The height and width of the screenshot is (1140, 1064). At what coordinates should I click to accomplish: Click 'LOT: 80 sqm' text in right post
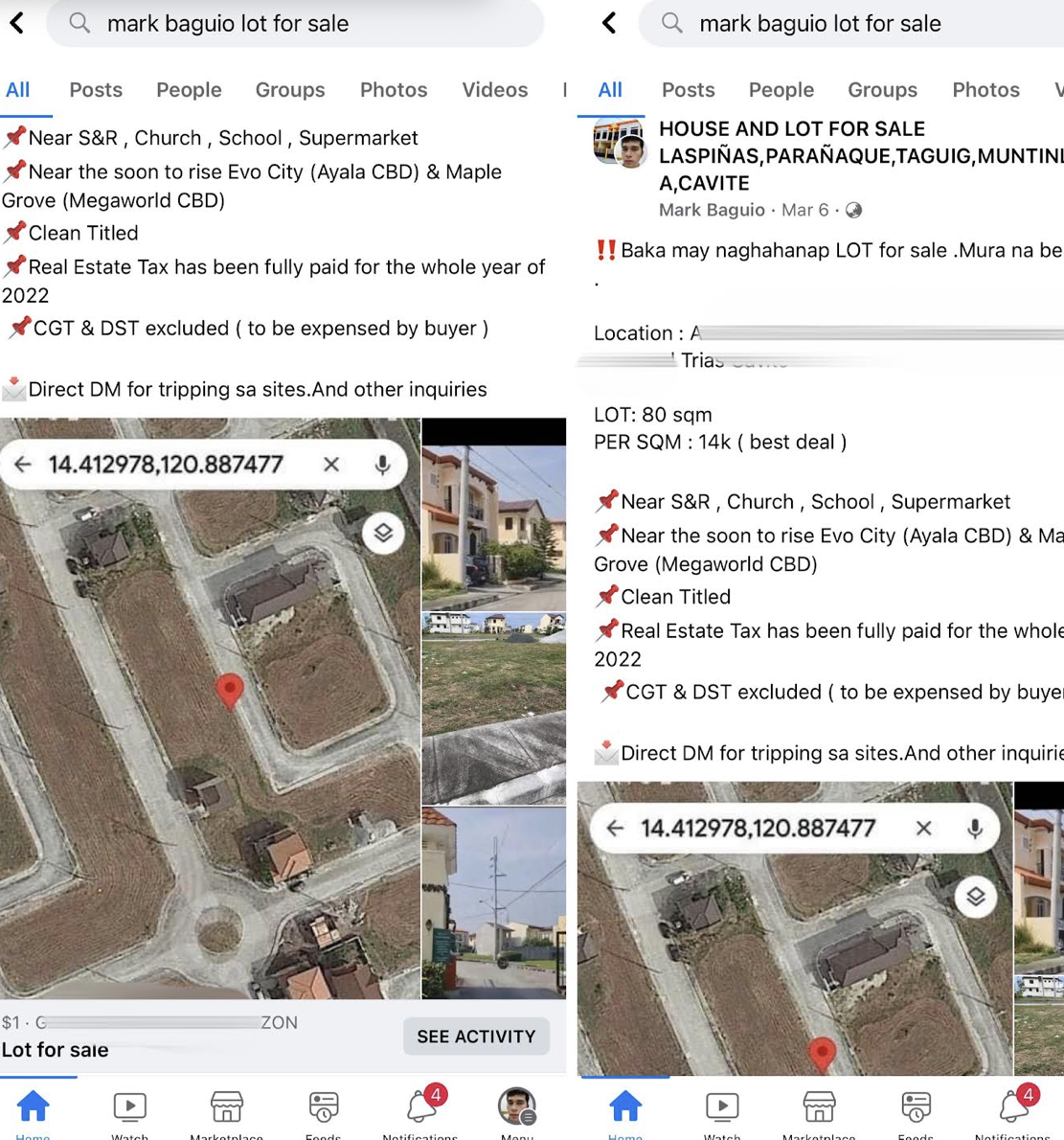pos(652,415)
